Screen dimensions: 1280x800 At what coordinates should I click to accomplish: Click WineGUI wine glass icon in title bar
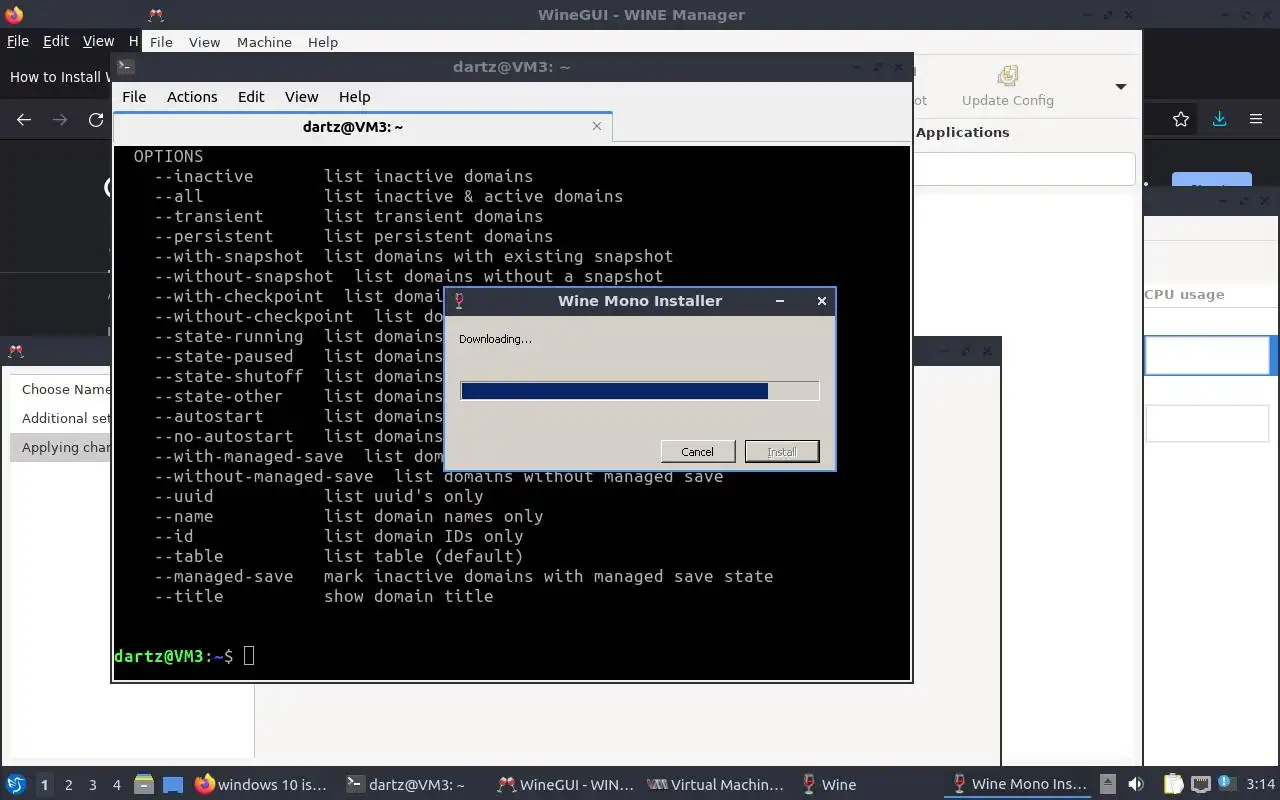[x=156, y=15]
